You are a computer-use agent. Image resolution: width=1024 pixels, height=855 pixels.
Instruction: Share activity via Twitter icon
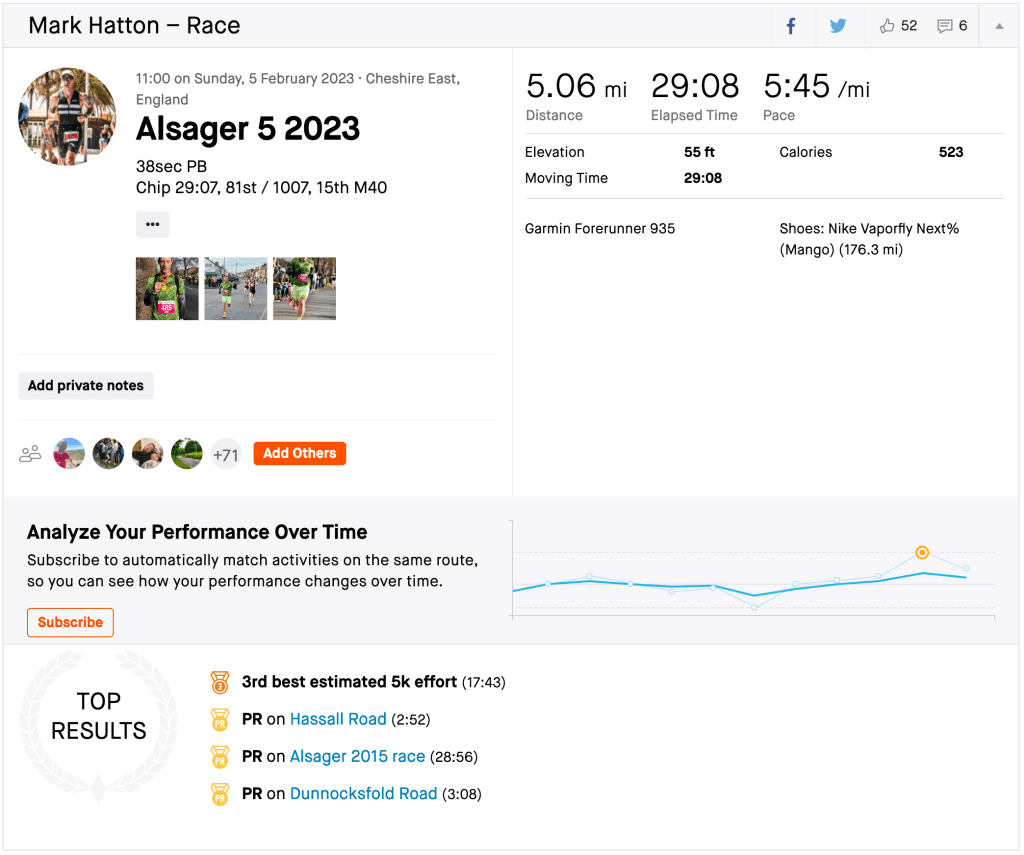[838, 26]
